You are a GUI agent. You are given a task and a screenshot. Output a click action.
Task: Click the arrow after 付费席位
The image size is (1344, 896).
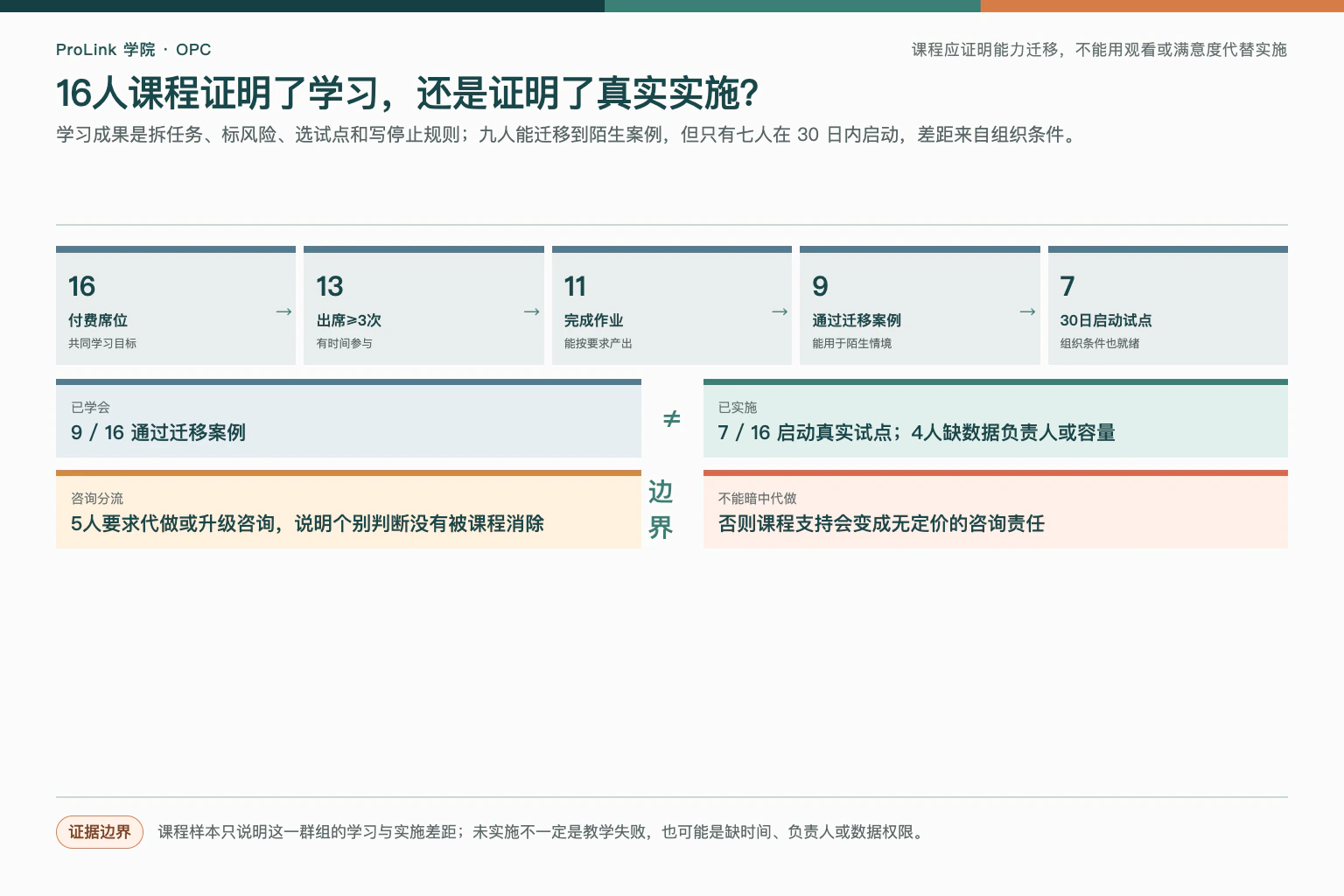coord(283,311)
